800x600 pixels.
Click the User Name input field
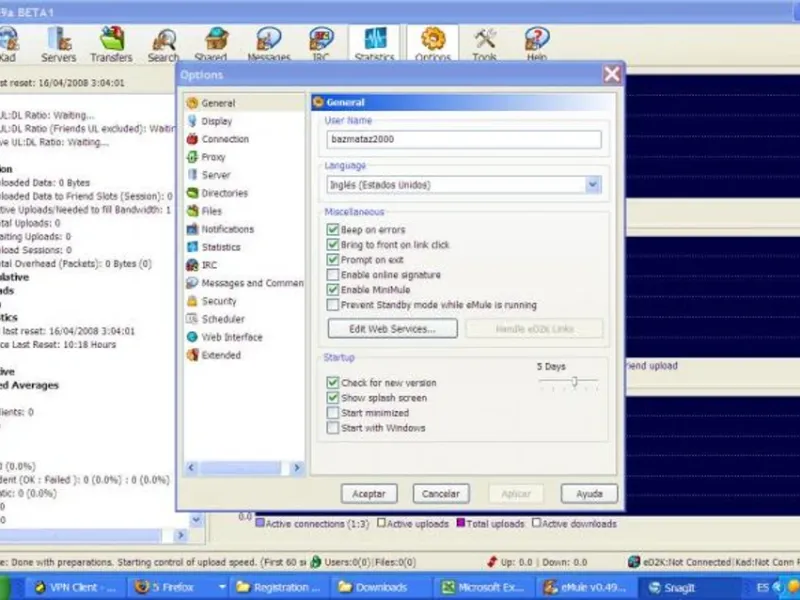pos(464,139)
